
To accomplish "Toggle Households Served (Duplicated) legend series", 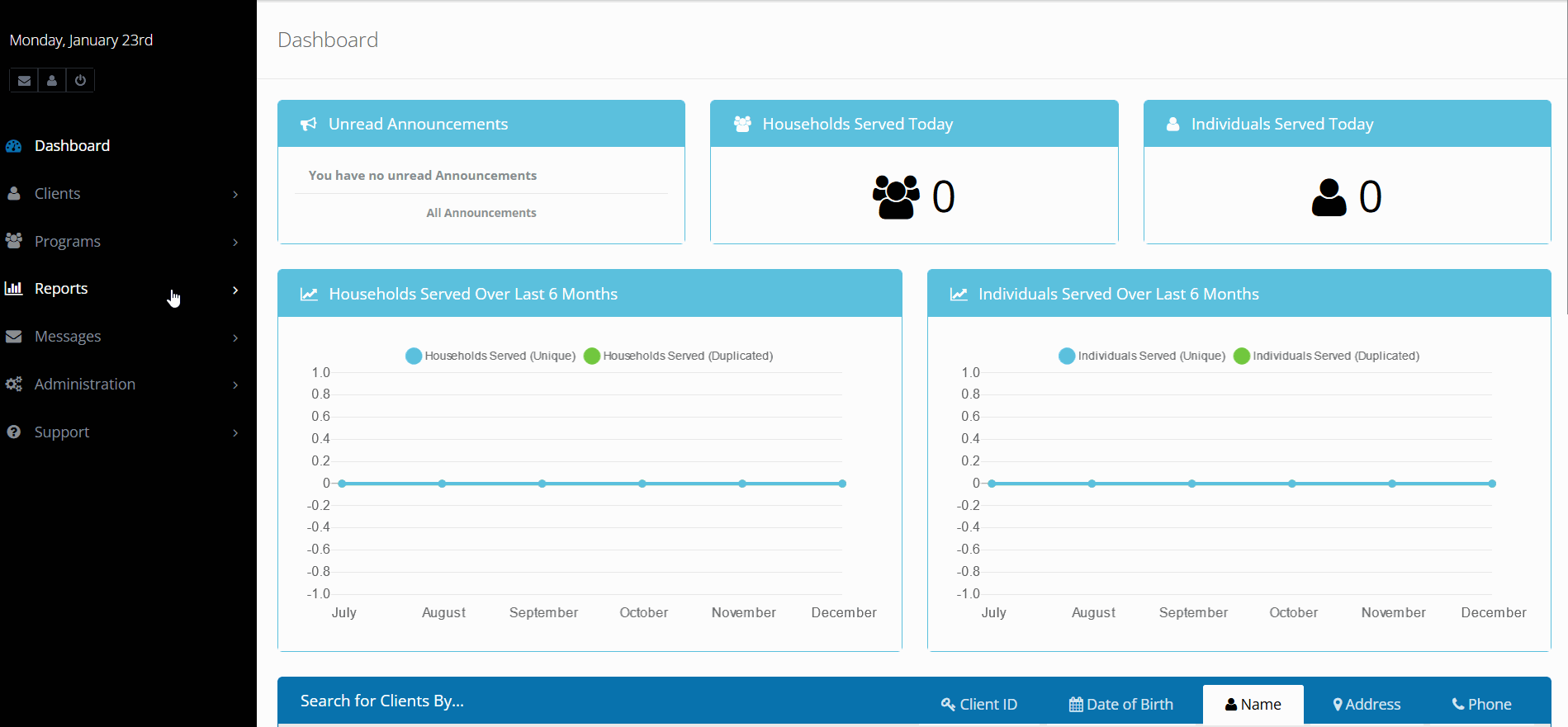I will [679, 356].
